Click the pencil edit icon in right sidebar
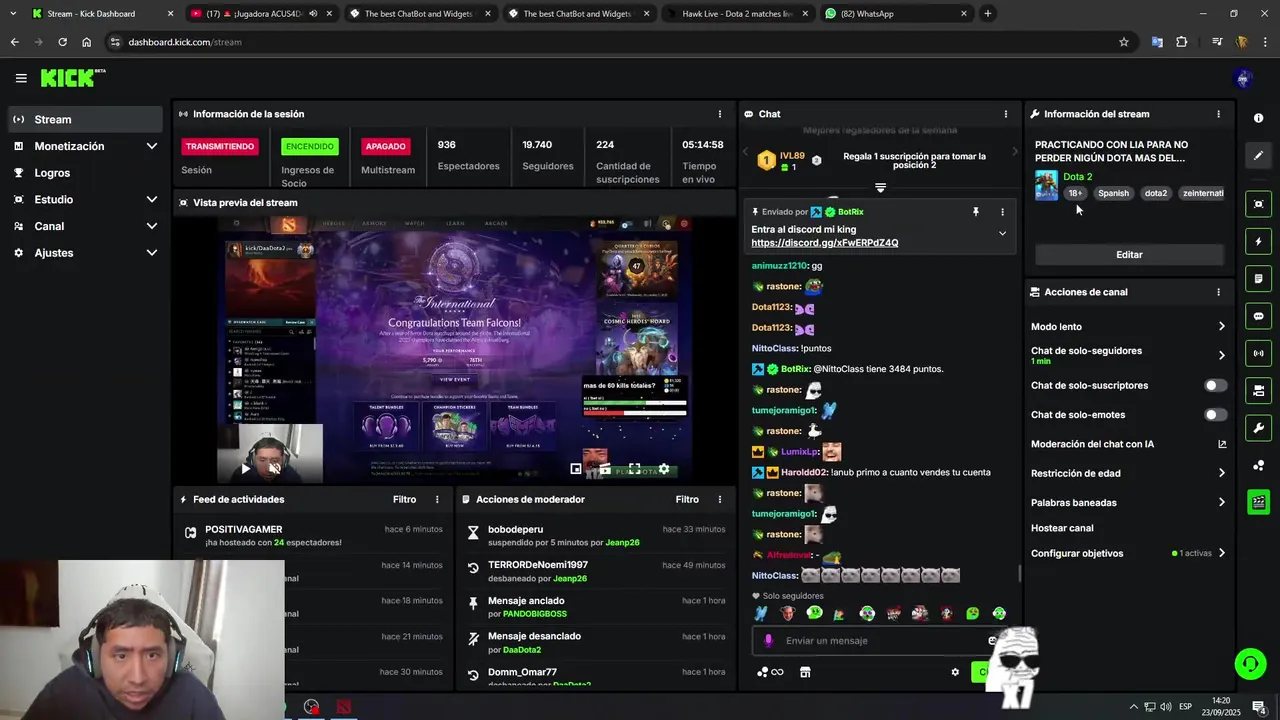The image size is (1280, 720). pos(1258,155)
